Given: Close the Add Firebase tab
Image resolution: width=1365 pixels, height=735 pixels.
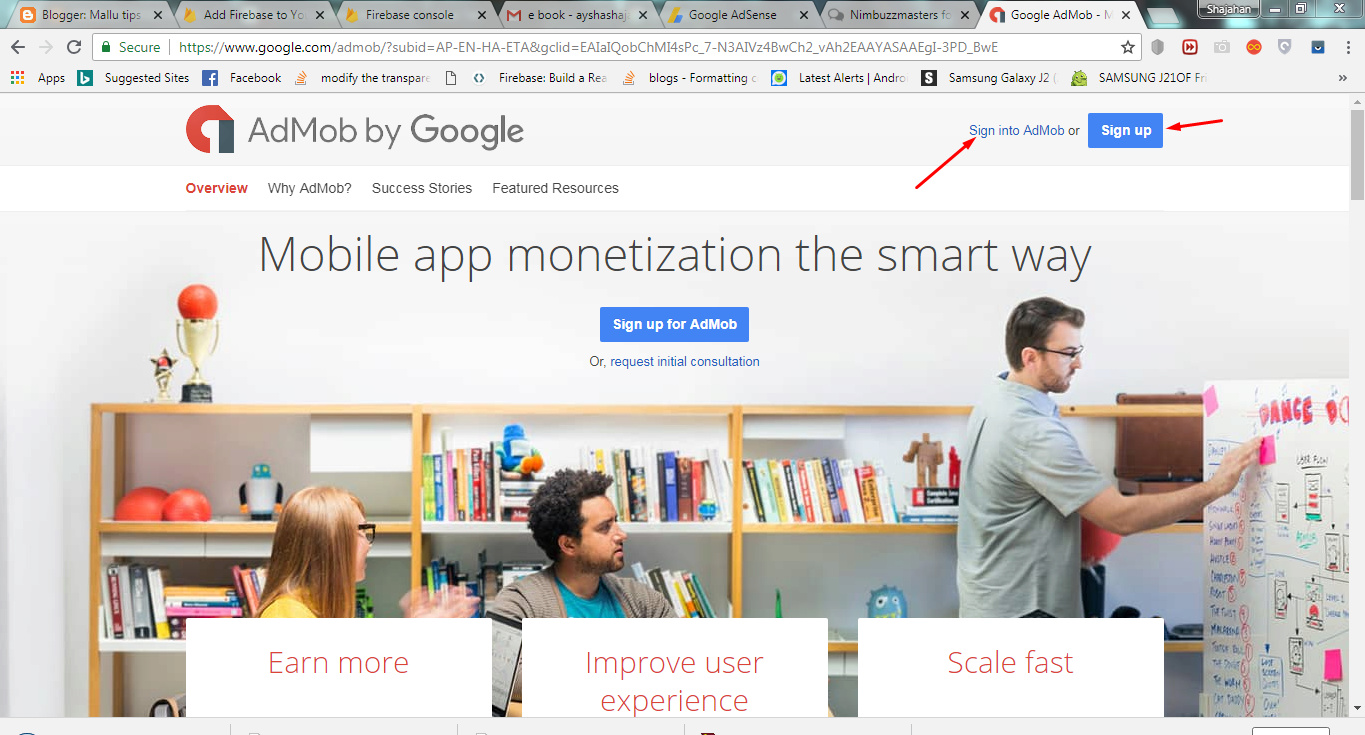Looking at the screenshot, I should (322, 15).
